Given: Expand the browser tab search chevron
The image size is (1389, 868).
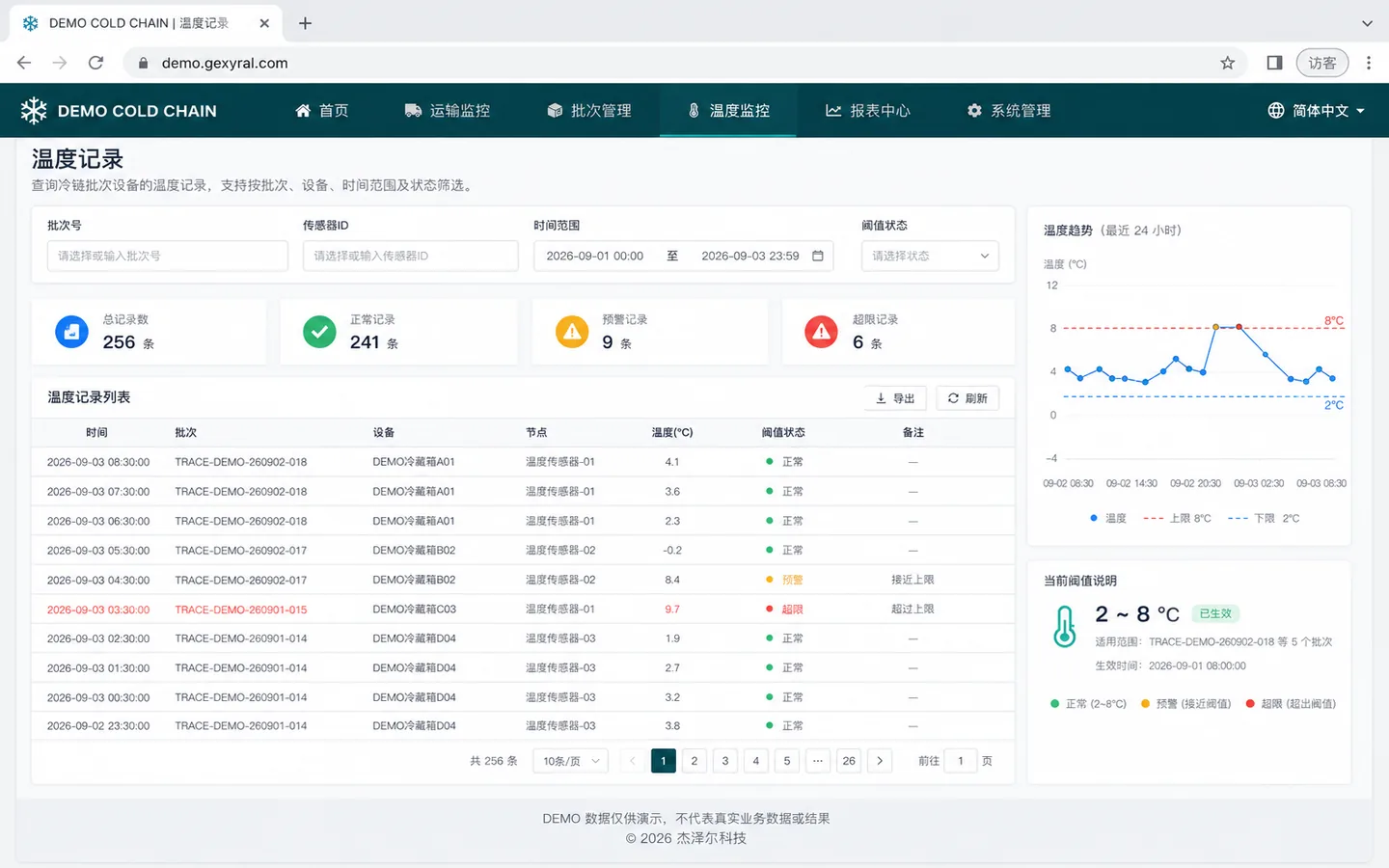Looking at the screenshot, I should point(1367,23).
